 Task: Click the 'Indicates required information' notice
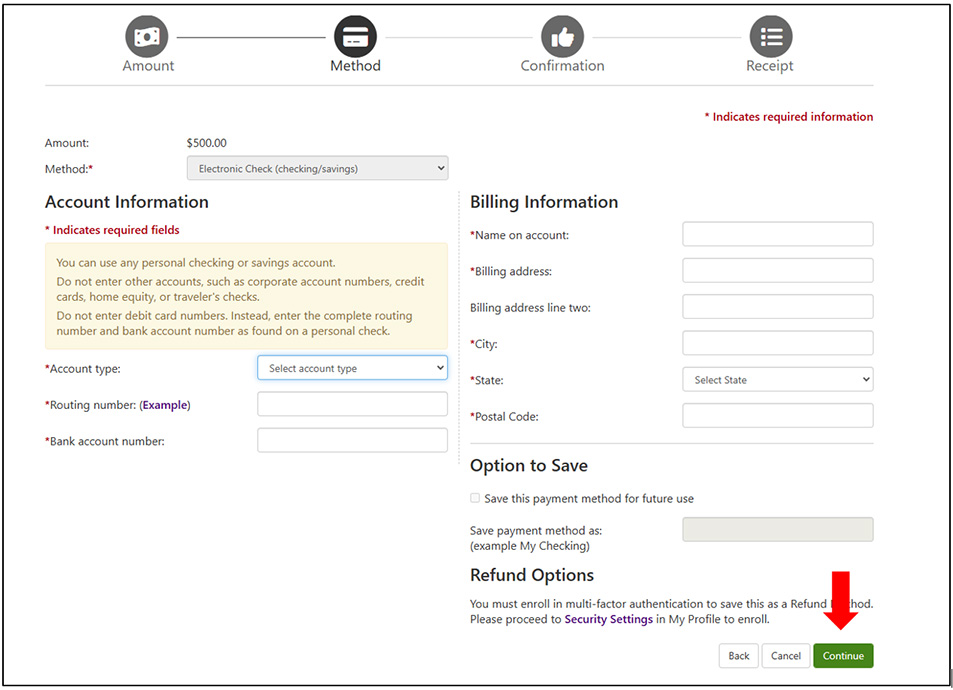(789, 117)
